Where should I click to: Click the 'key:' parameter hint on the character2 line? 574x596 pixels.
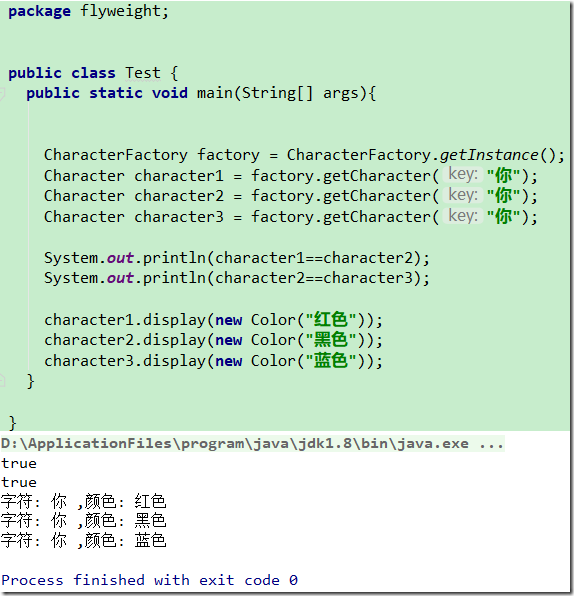(463, 195)
